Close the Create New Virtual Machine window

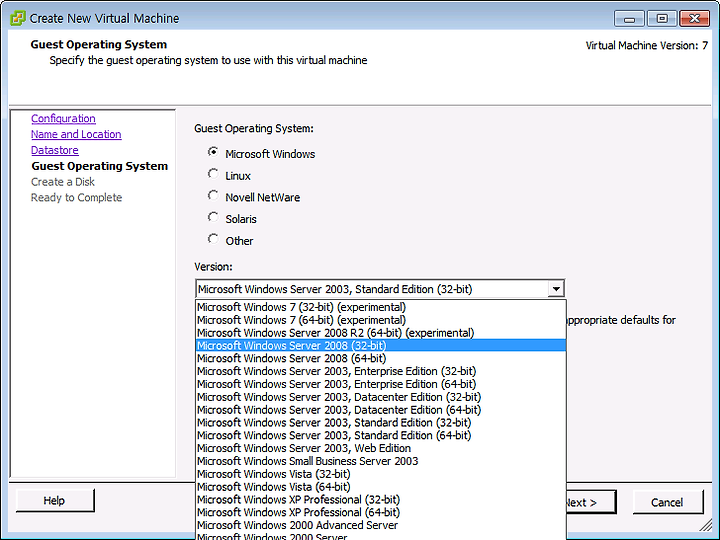click(695, 19)
